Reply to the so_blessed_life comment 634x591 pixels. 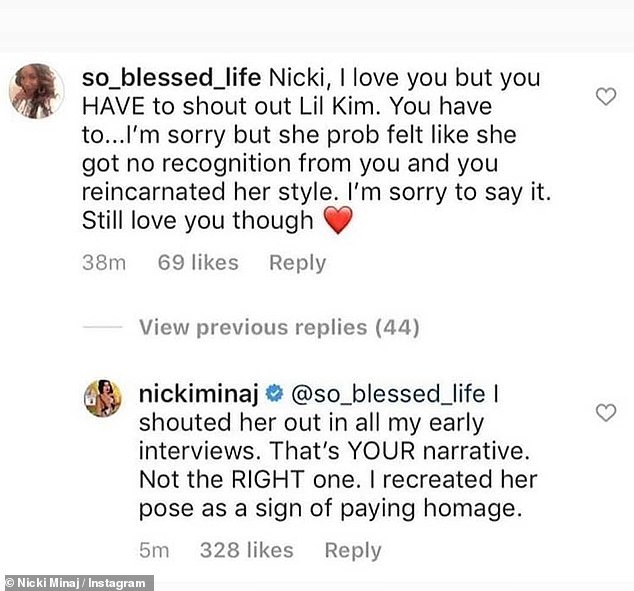[x=297, y=263]
